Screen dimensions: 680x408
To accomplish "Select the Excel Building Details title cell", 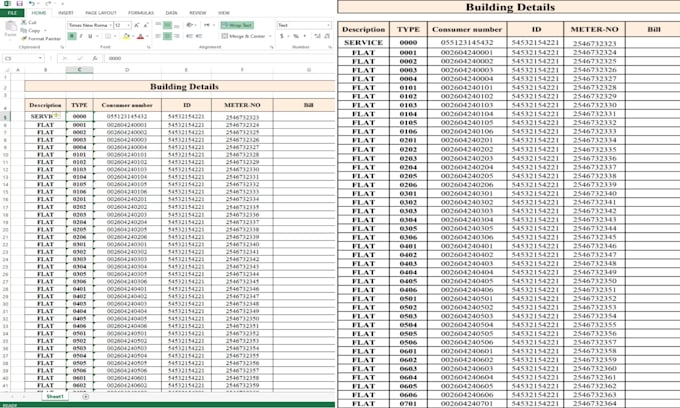I will [180, 86].
